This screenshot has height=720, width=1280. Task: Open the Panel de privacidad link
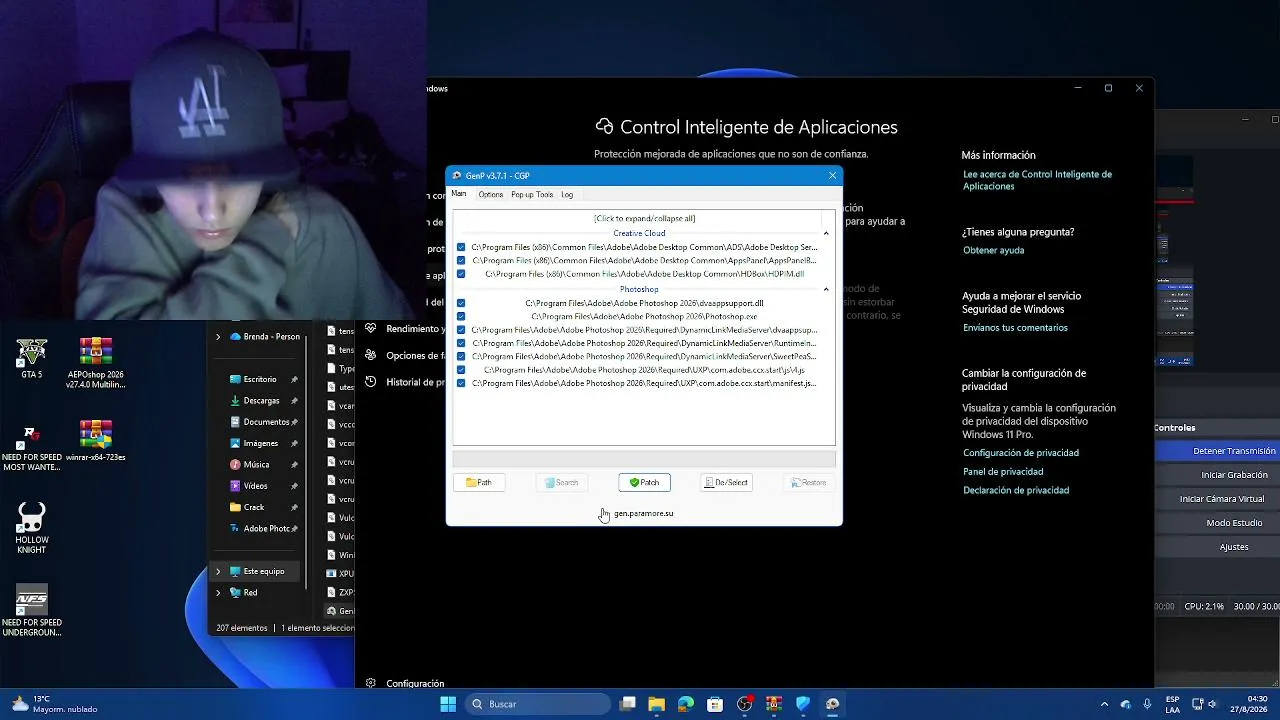tap(1003, 472)
